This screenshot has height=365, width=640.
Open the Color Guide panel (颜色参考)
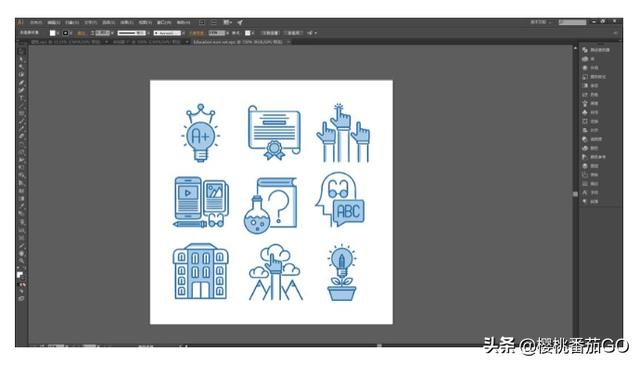(x=594, y=157)
